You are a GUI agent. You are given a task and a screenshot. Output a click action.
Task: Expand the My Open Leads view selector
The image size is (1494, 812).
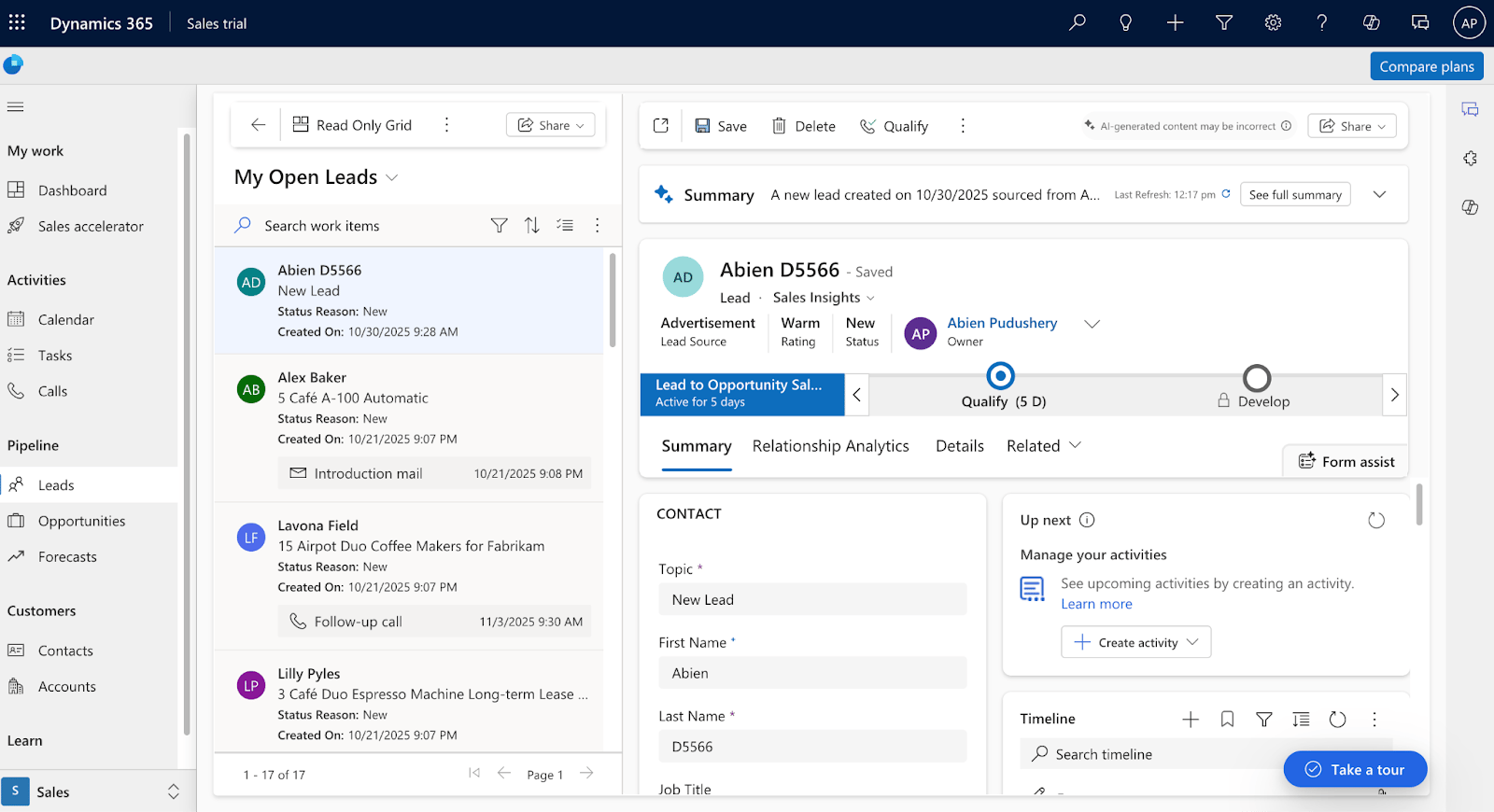[392, 177]
